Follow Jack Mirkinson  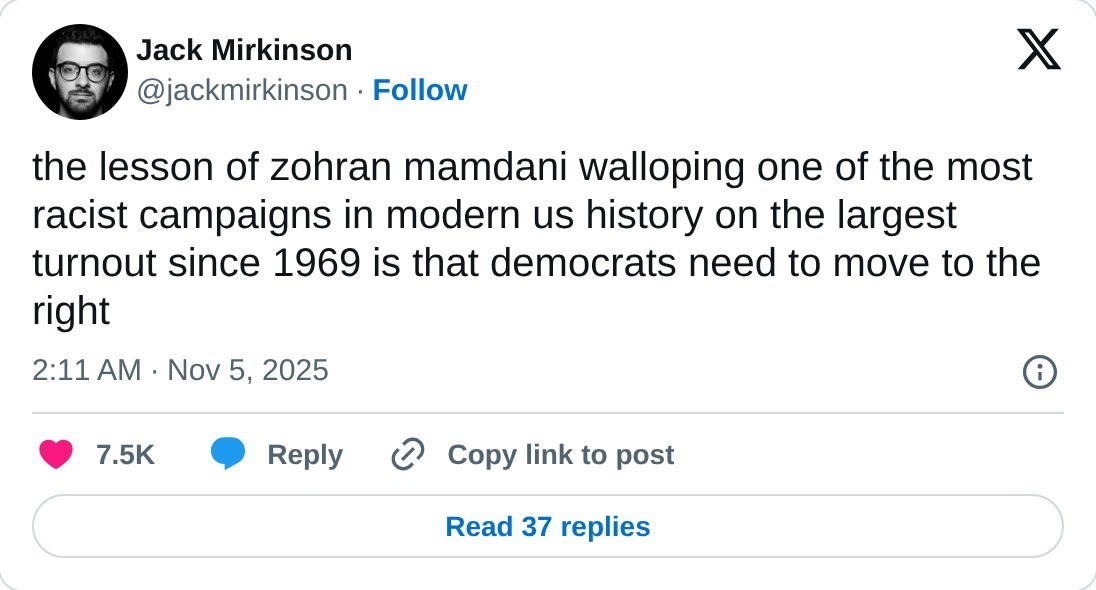420,91
